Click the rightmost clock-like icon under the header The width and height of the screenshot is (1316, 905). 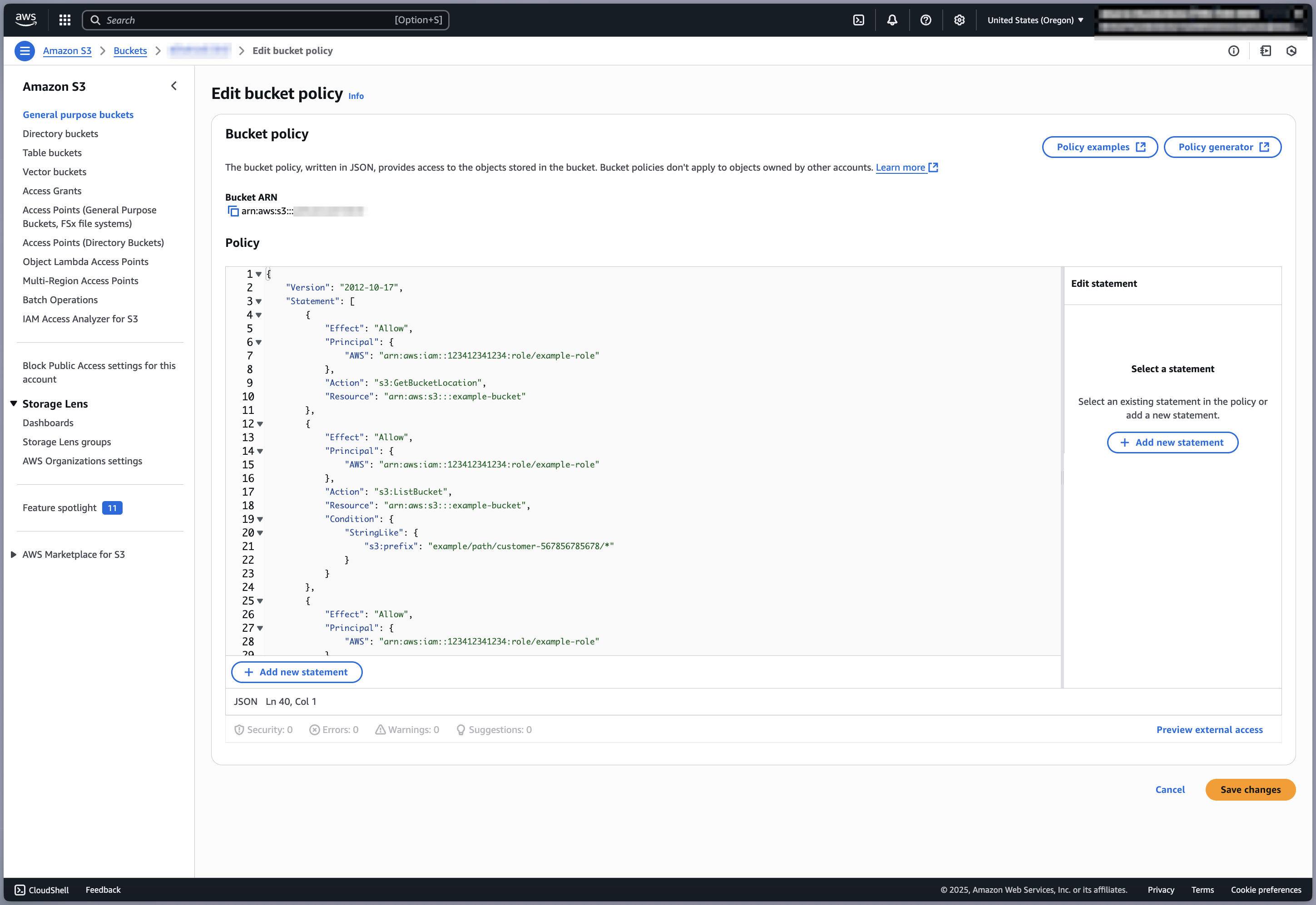coord(1291,51)
